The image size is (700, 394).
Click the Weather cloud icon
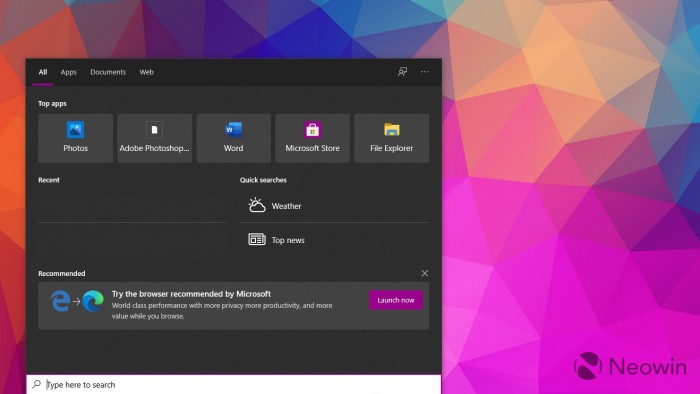[x=257, y=205]
